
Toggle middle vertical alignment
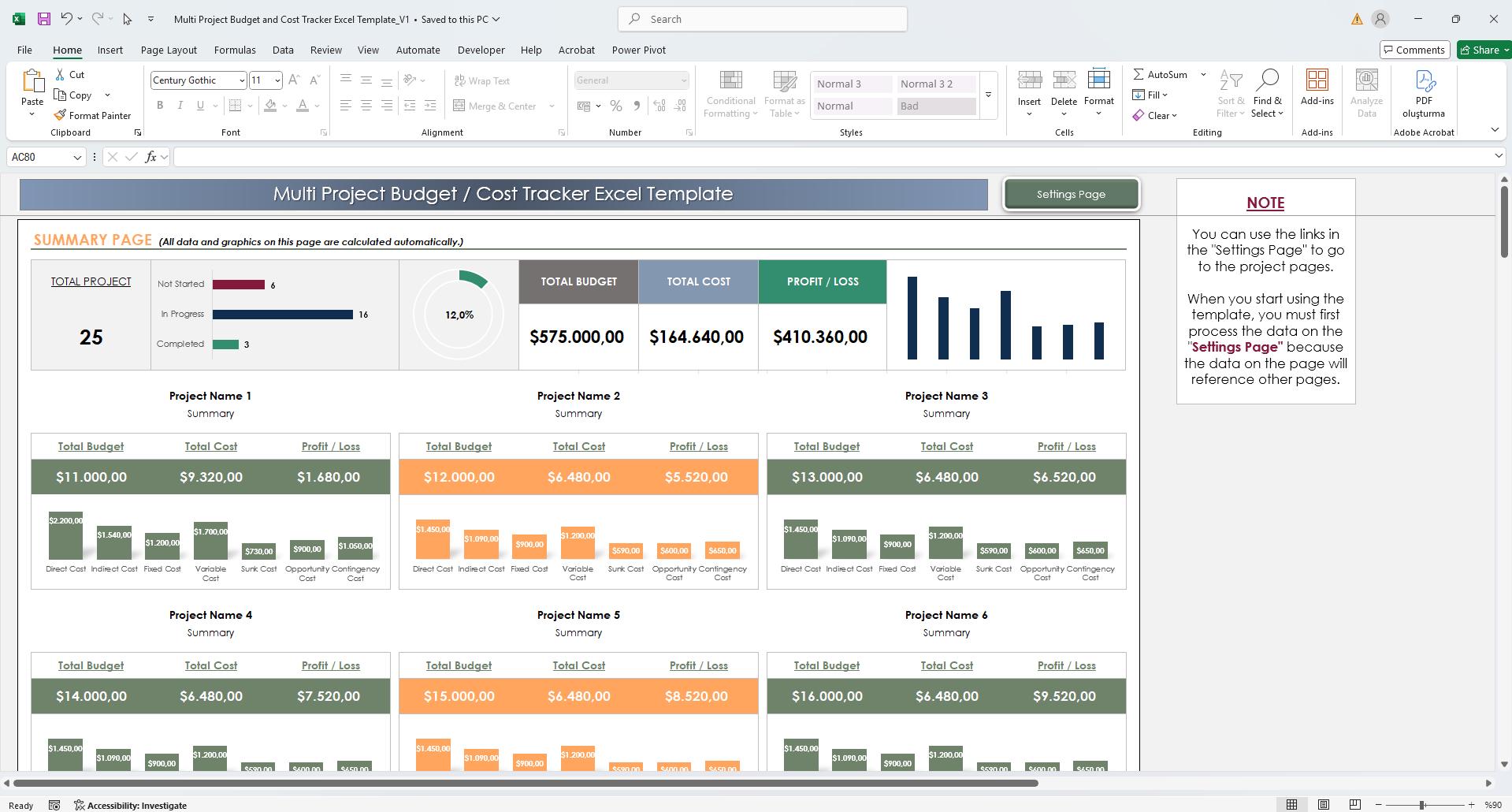tap(366, 80)
